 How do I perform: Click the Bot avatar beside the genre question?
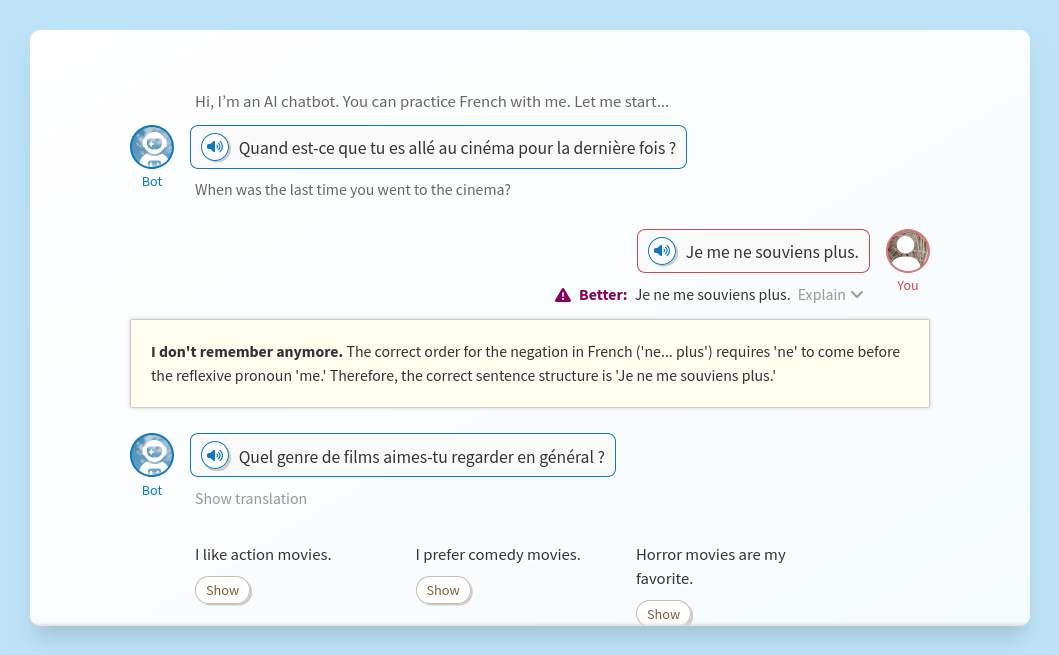click(x=152, y=455)
